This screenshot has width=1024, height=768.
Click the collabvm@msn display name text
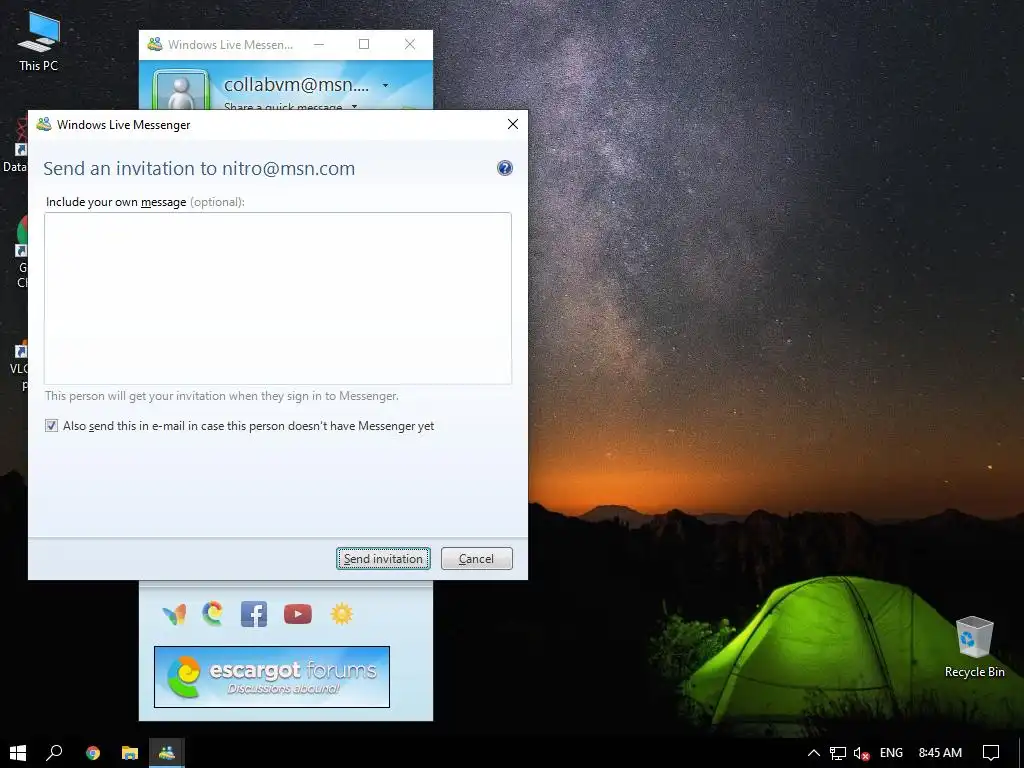(x=296, y=85)
